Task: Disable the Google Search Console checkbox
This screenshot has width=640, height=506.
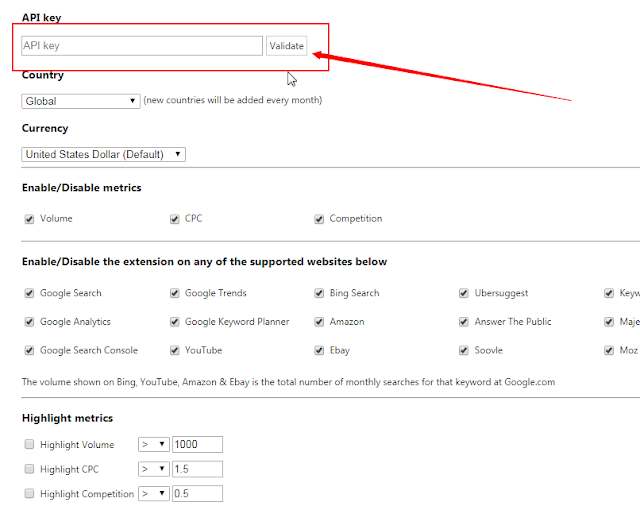Action: point(29,351)
